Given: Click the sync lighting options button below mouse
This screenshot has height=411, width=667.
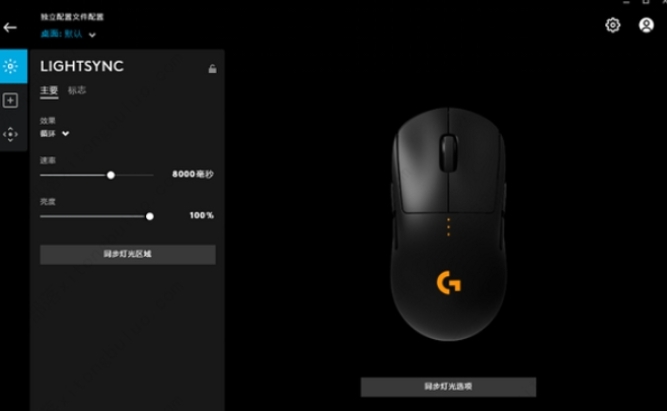Looking at the screenshot, I should click(448, 387).
